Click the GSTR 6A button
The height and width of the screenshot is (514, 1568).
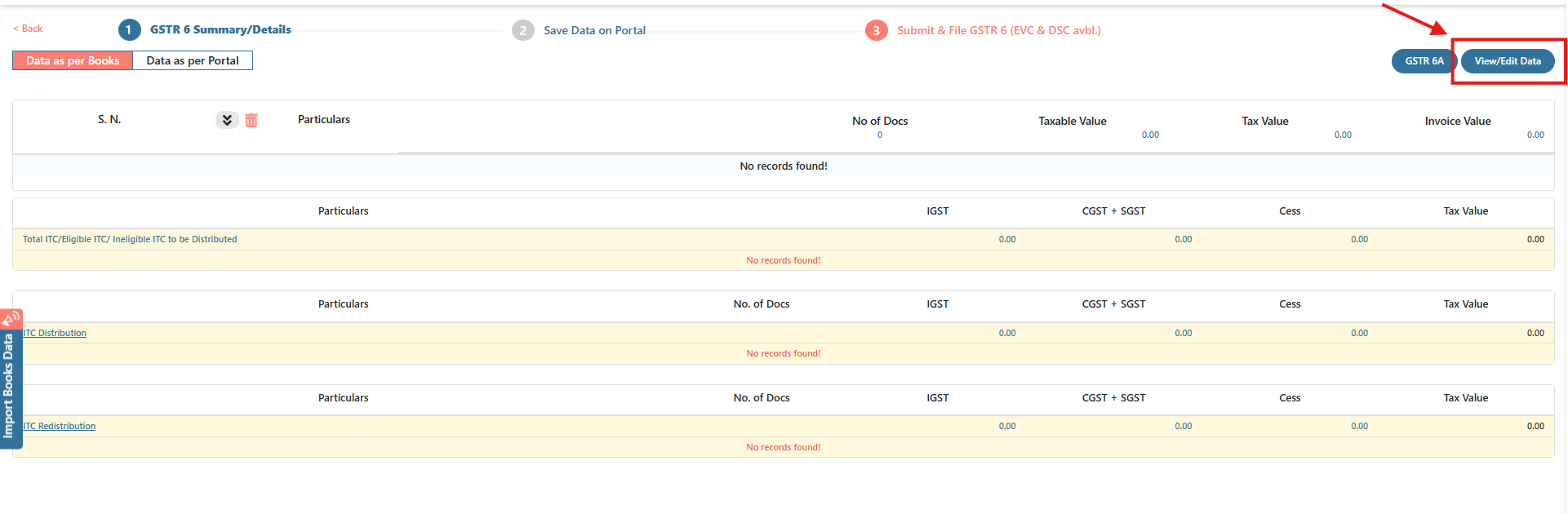click(x=1424, y=61)
